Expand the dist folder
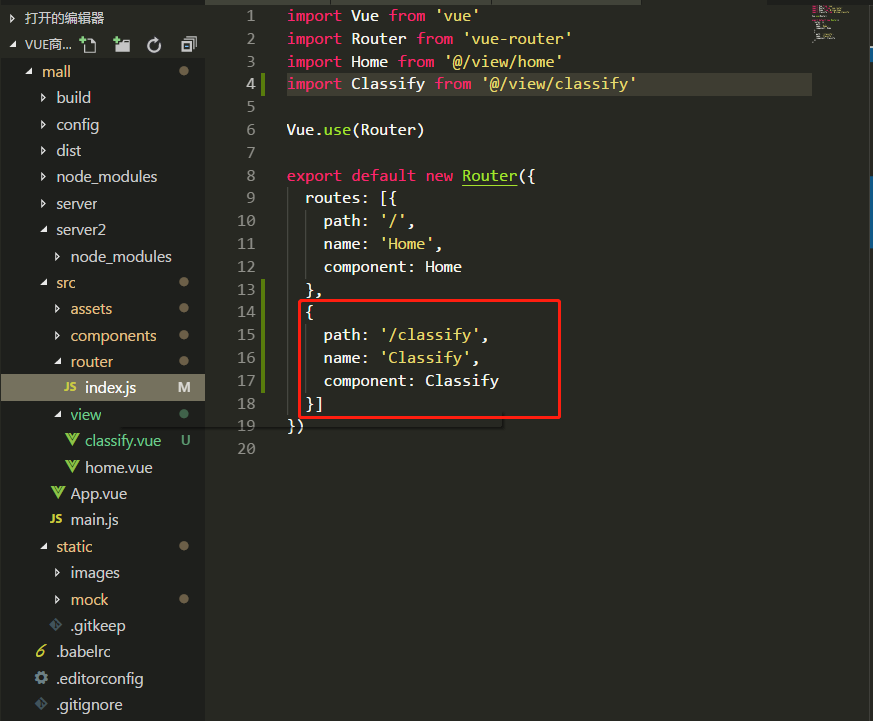This screenshot has height=721, width=873. pos(43,150)
